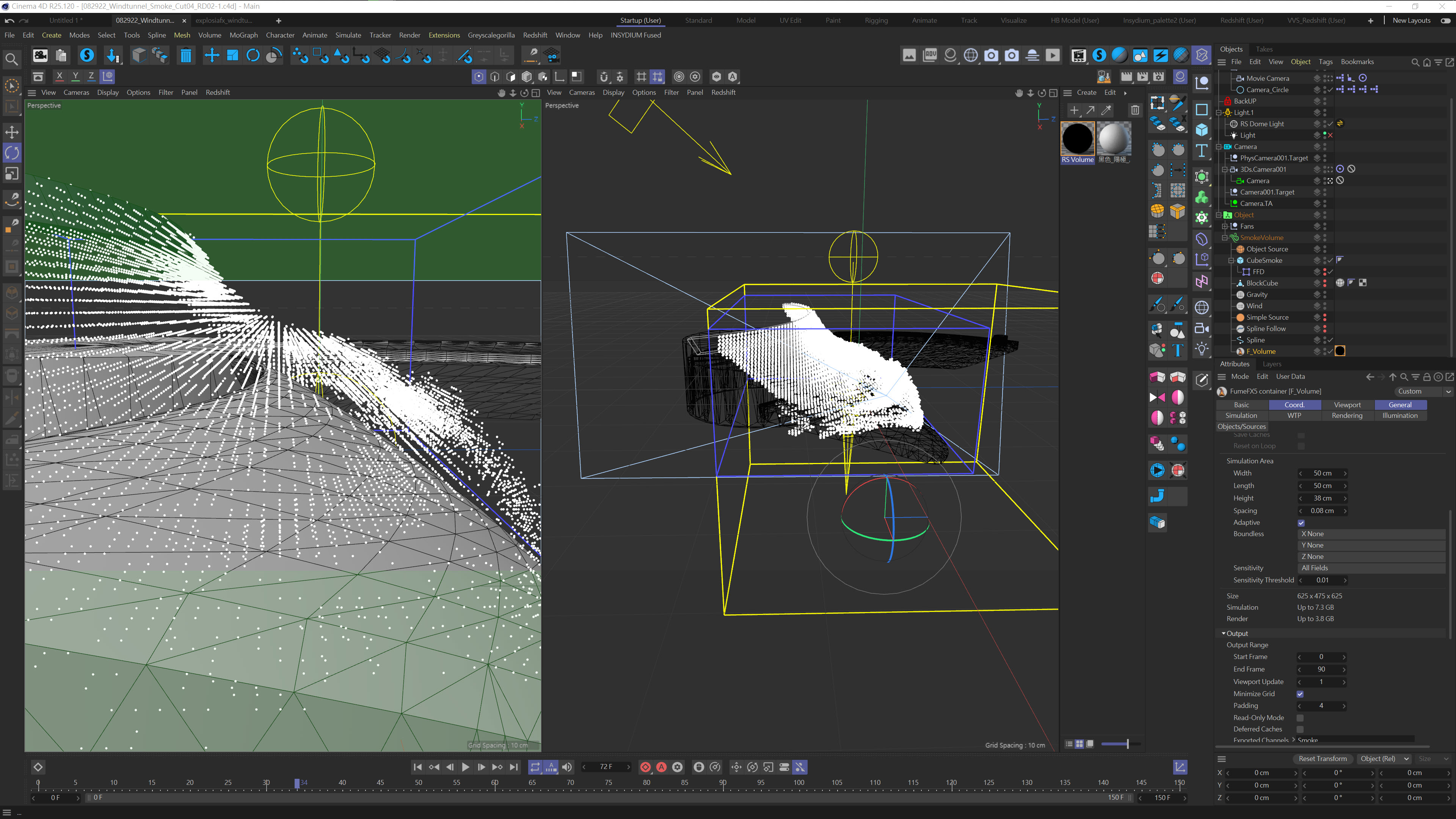Screen dimensions: 1456x819
Task: Collapse the SmokeVolume tree item
Action: click(x=1225, y=238)
